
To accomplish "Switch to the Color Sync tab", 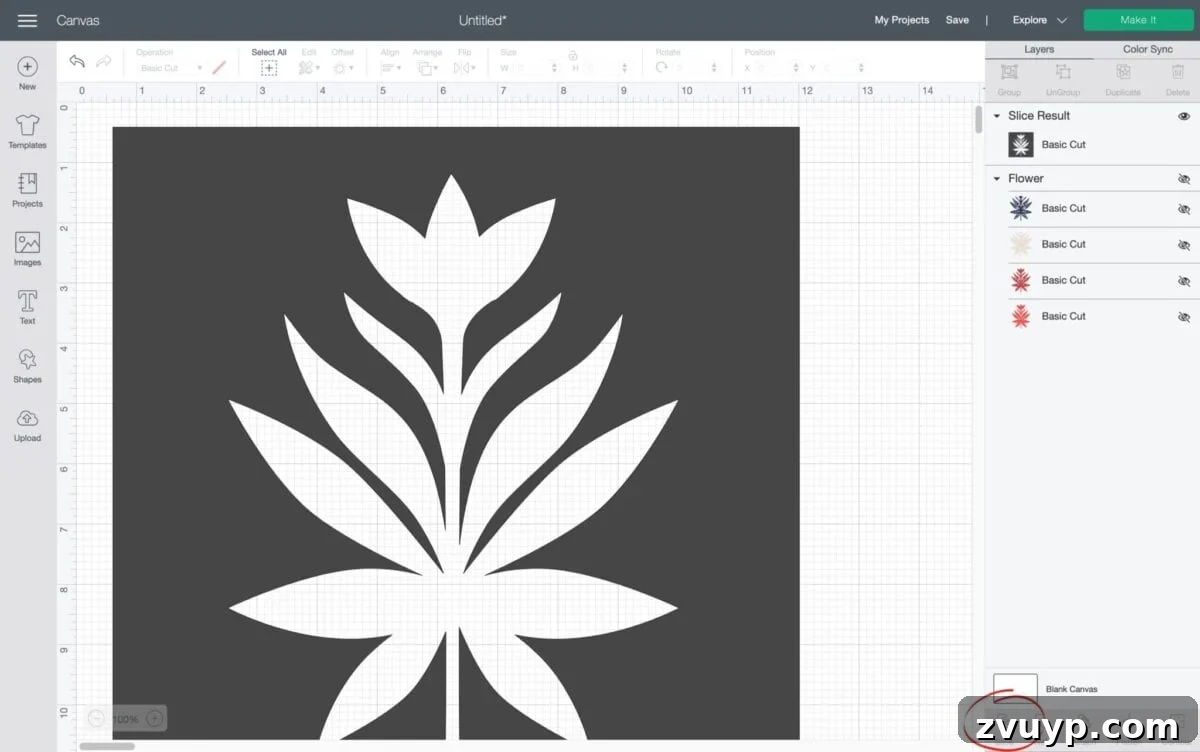I will 1147,49.
